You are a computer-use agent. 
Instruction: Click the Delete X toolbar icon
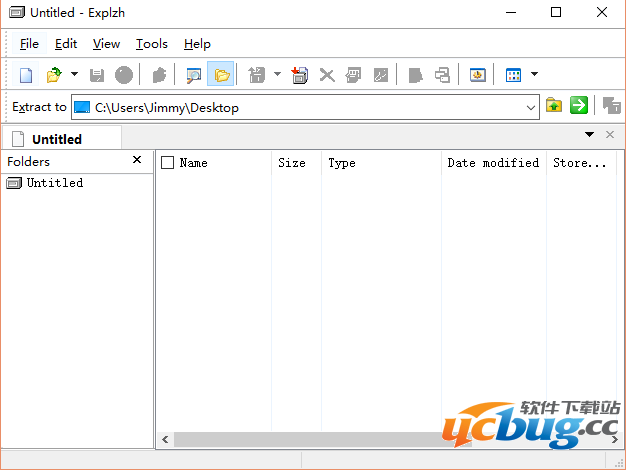click(326, 75)
